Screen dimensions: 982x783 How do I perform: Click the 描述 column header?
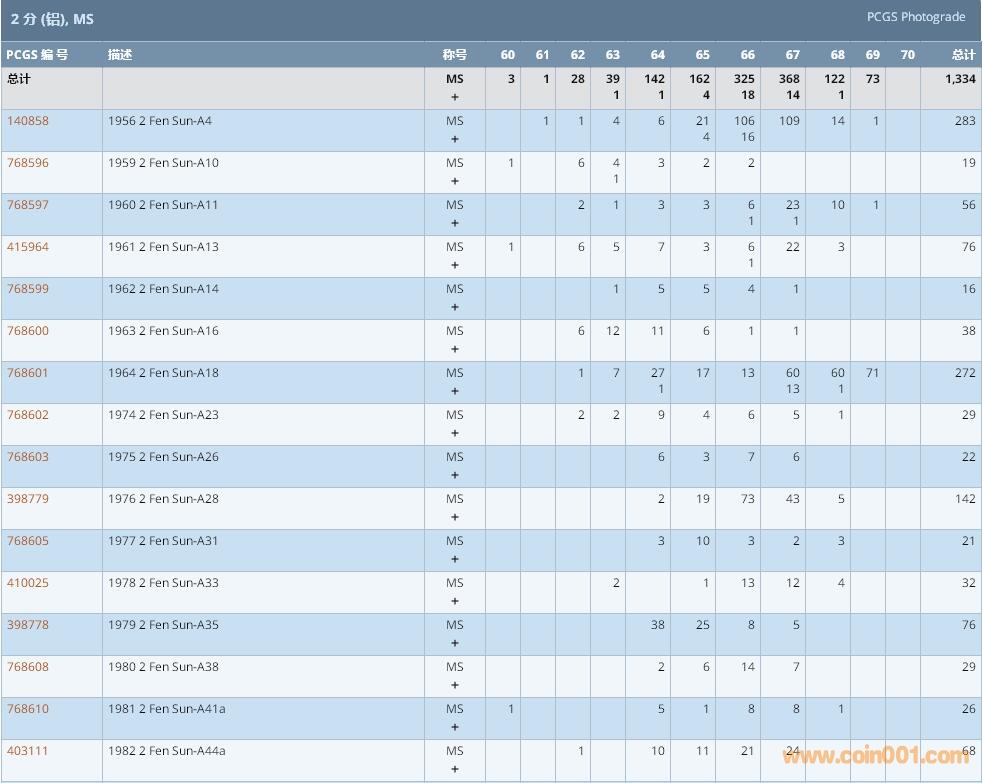120,55
